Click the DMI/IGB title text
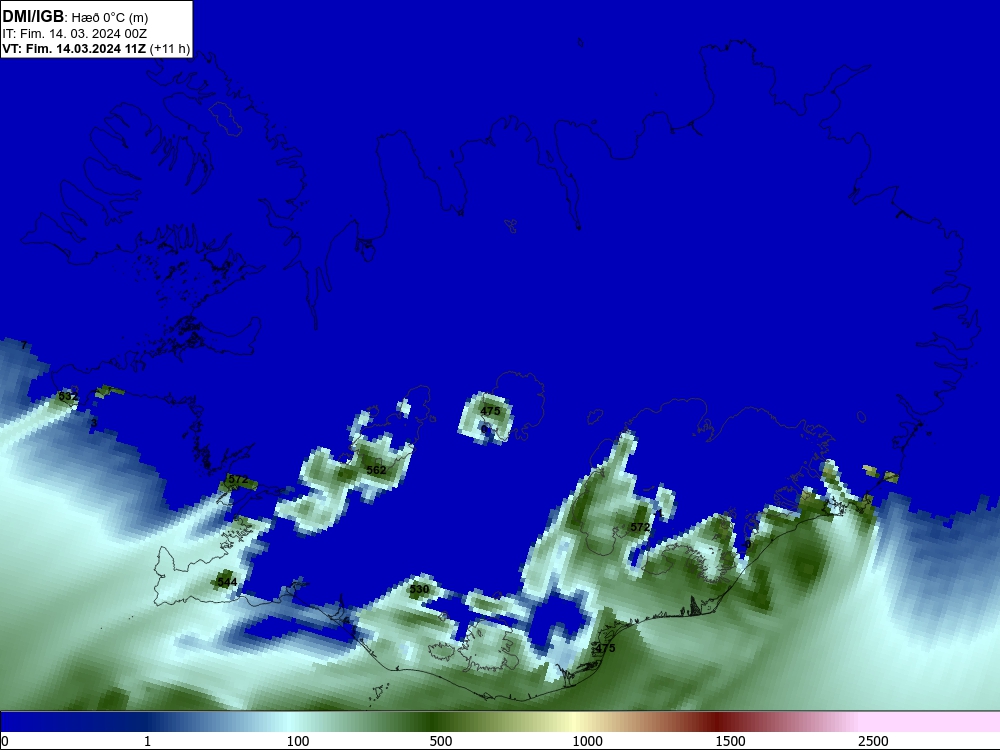The width and height of the screenshot is (1000, 750). click(33, 16)
